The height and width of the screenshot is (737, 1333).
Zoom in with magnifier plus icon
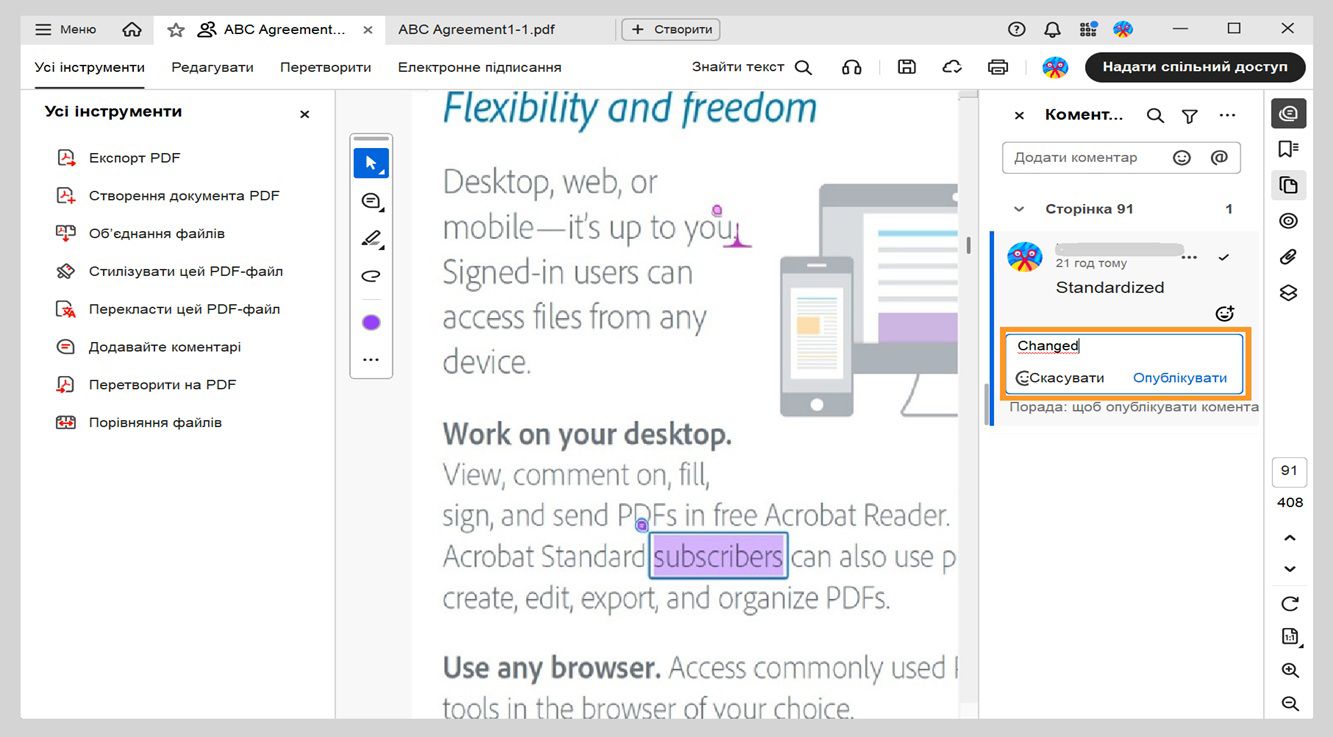(x=1290, y=670)
